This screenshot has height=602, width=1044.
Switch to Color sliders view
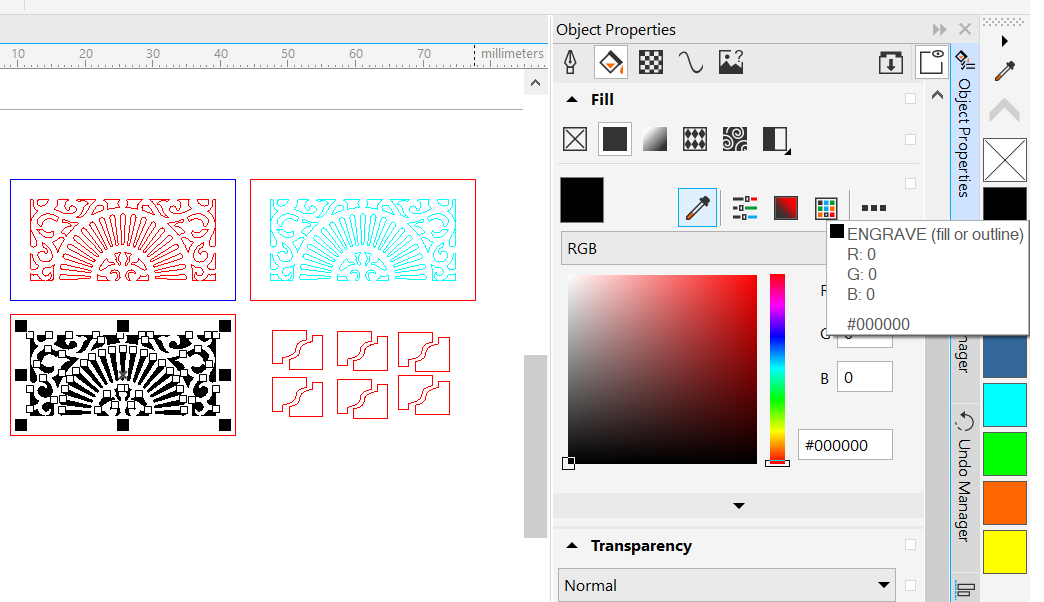[745, 208]
